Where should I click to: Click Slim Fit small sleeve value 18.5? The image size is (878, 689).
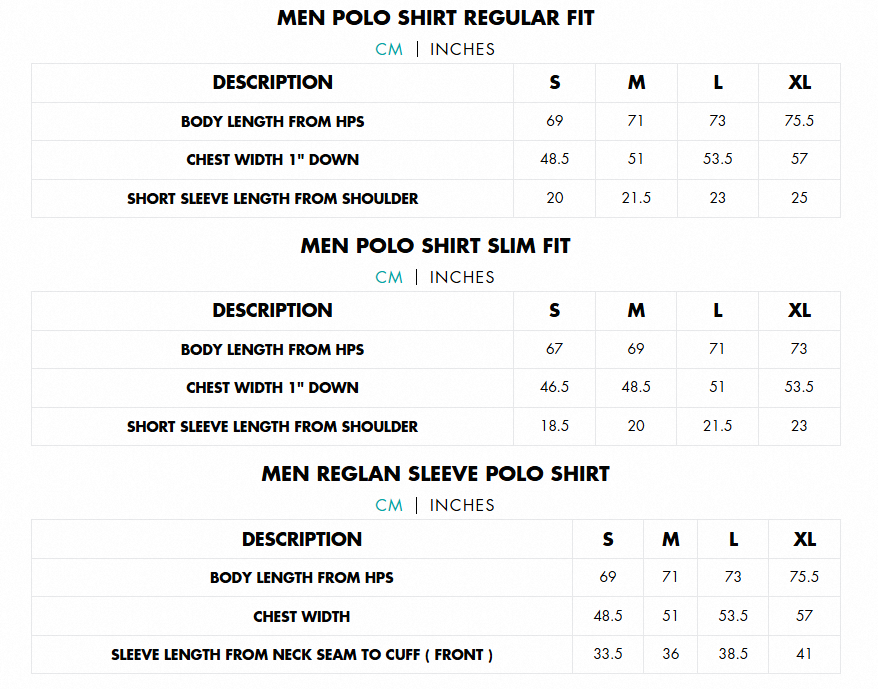[555, 426]
